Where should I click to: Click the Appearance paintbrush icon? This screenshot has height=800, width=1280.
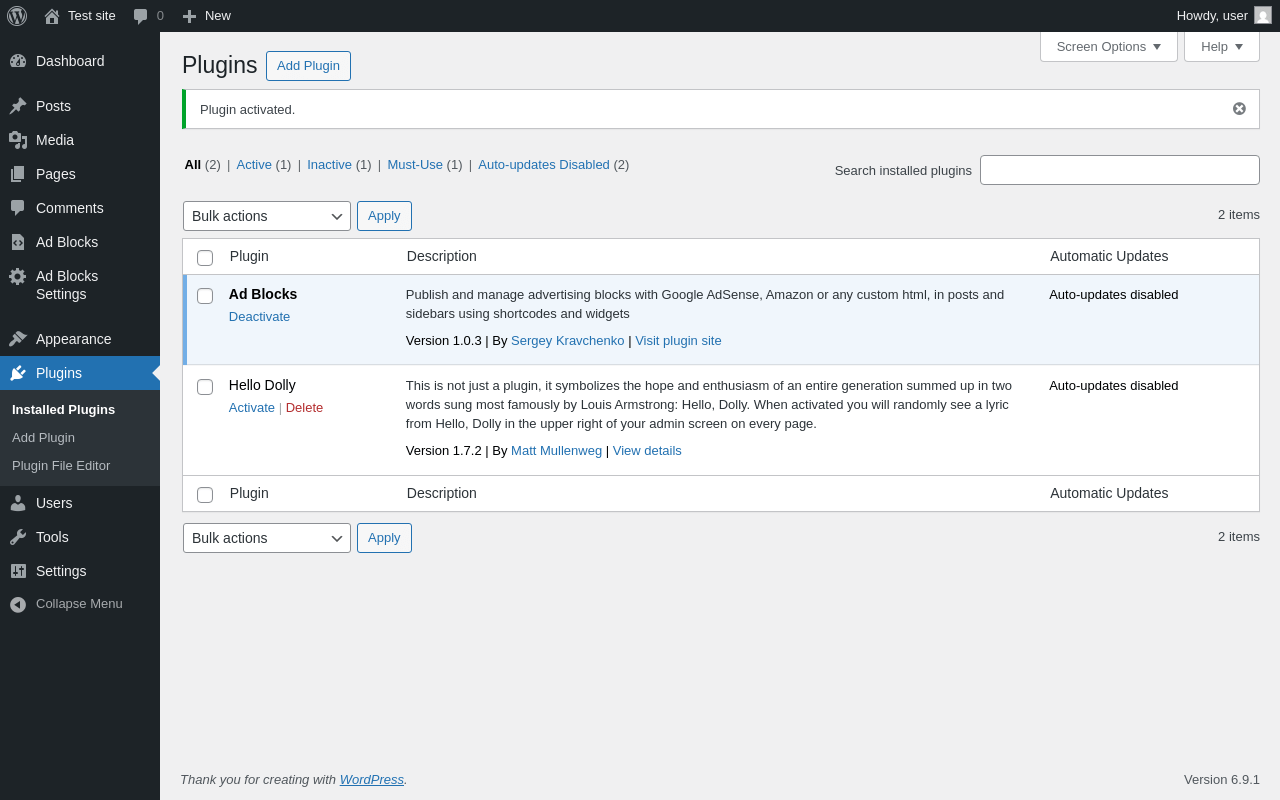[18, 339]
